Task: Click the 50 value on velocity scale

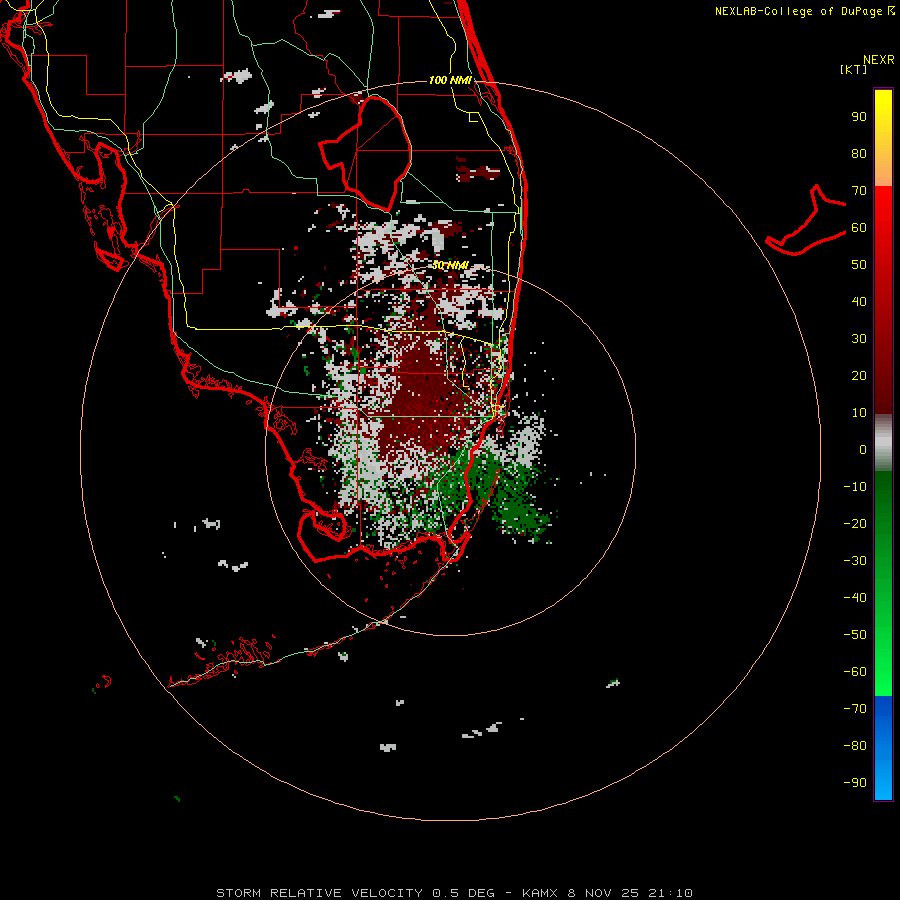Action: click(x=859, y=265)
